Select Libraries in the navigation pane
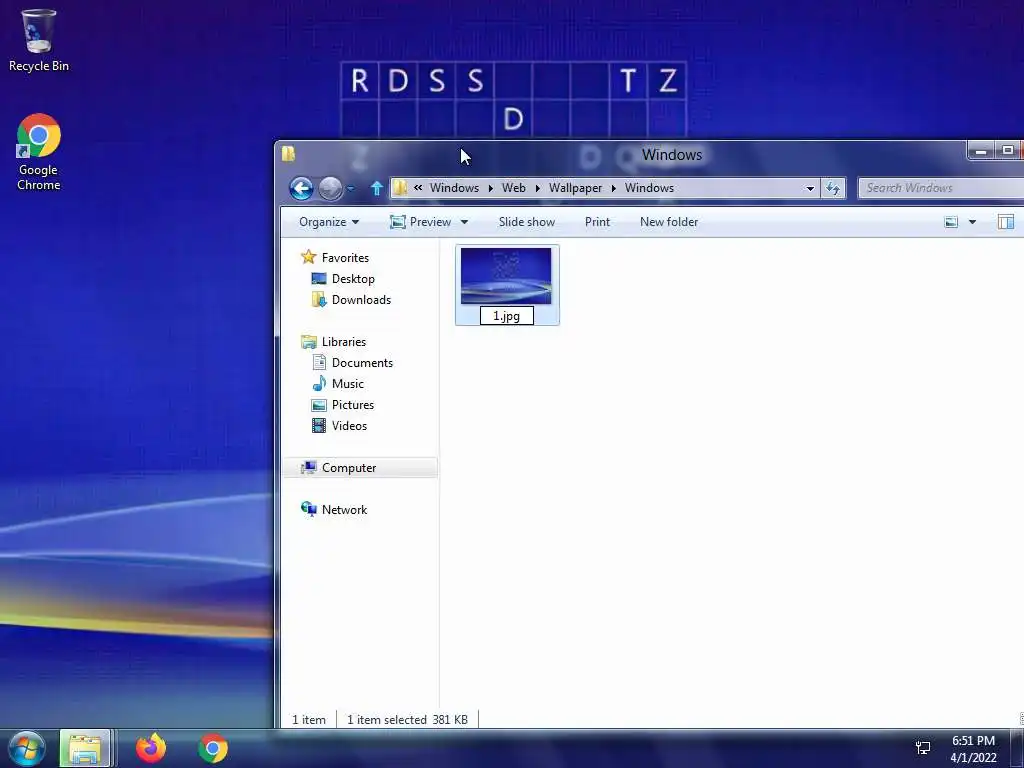The width and height of the screenshot is (1024, 768). [344, 342]
